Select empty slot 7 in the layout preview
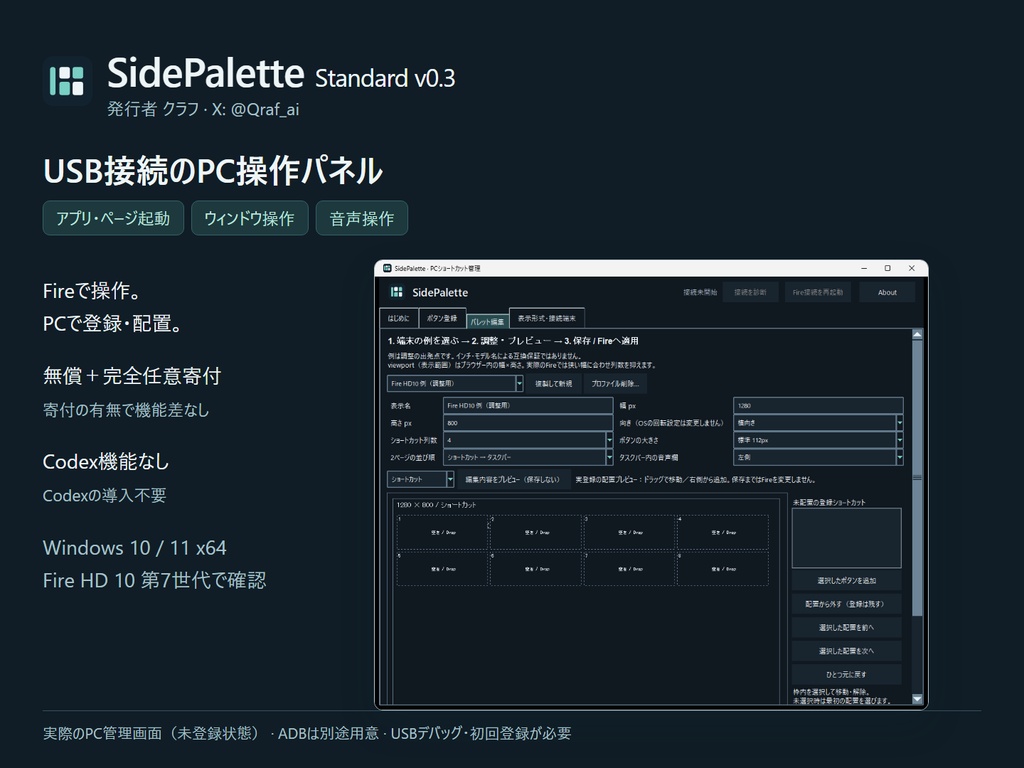 tap(630, 568)
